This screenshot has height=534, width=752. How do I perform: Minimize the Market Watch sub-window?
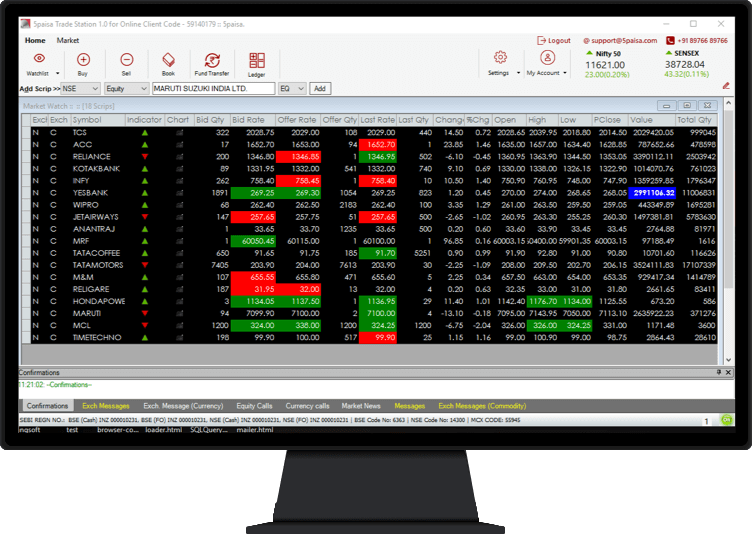pyautogui.click(x=667, y=106)
